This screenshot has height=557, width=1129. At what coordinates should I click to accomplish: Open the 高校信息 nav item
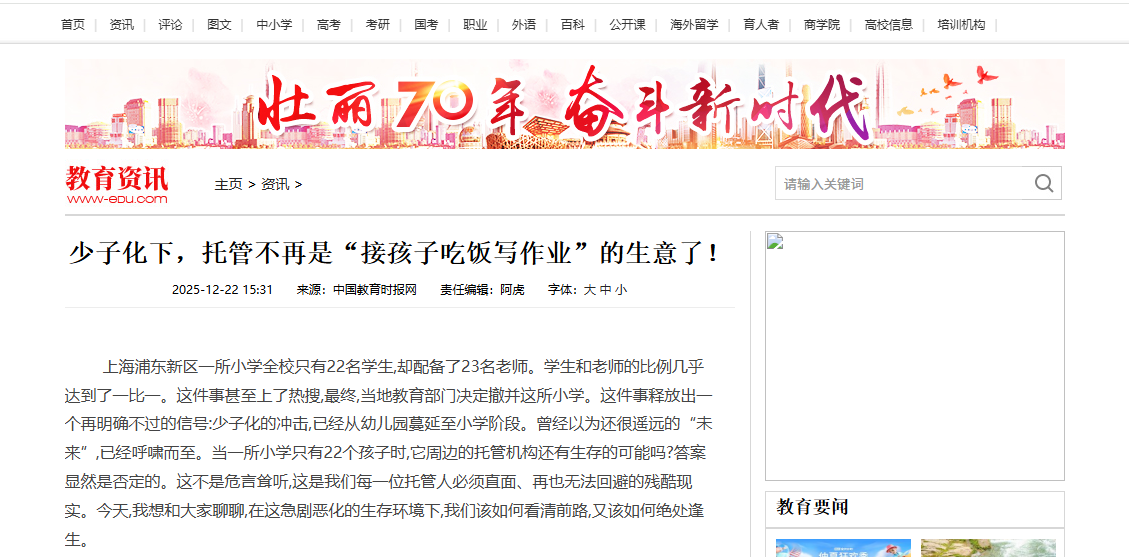pyautogui.click(x=889, y=24)
